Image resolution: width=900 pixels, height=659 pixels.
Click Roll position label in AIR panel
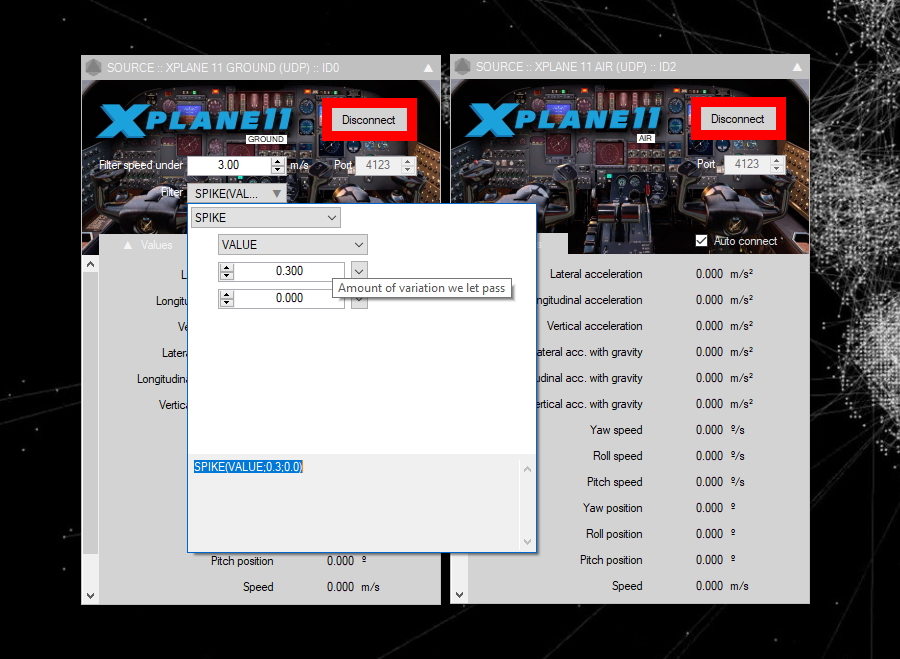point(614,534)
